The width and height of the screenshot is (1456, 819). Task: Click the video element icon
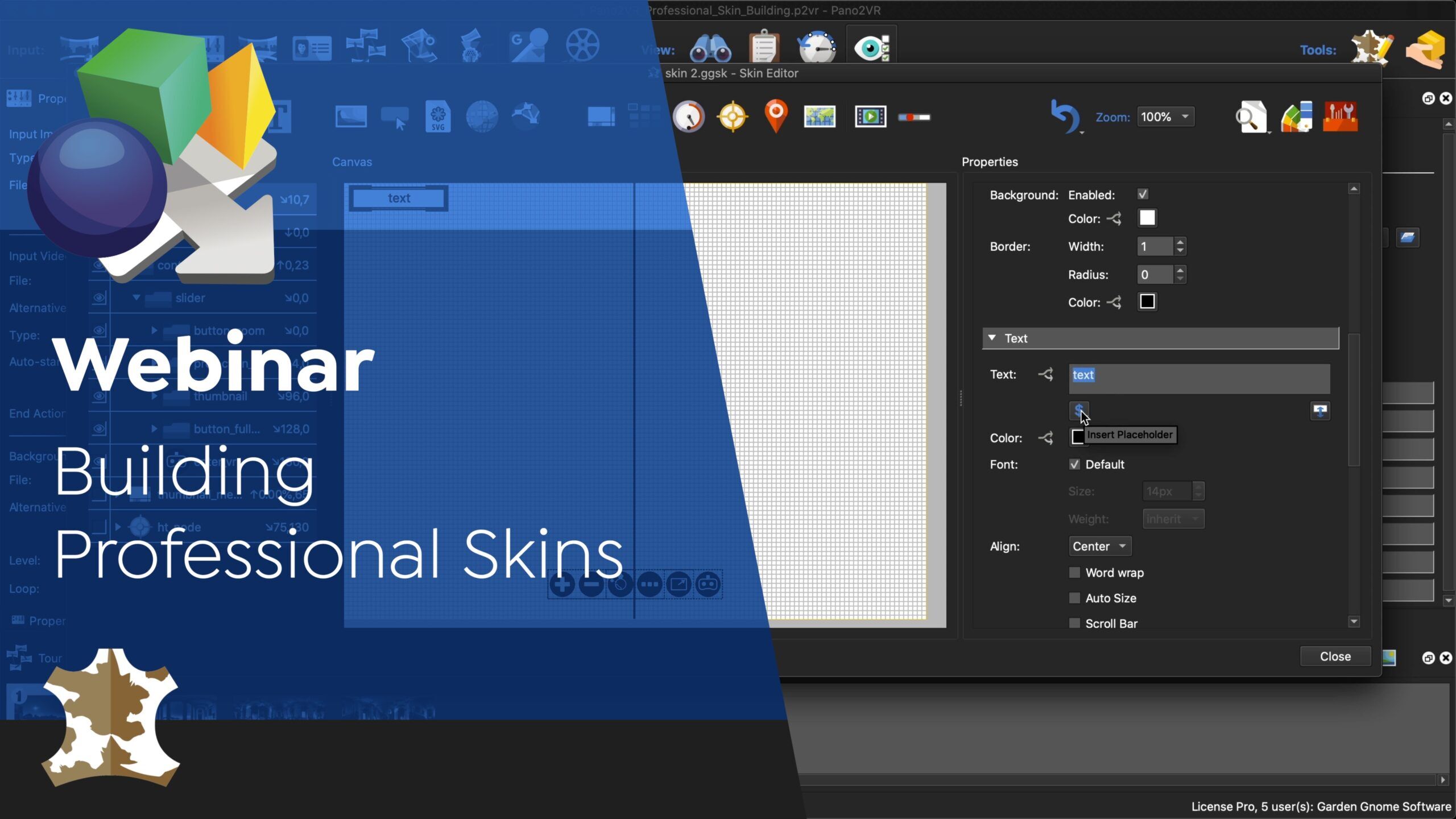[x=870, y=117]
